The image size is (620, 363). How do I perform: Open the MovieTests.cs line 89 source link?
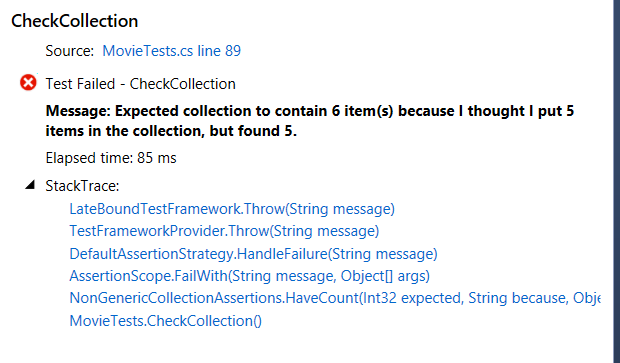point(171,51)
